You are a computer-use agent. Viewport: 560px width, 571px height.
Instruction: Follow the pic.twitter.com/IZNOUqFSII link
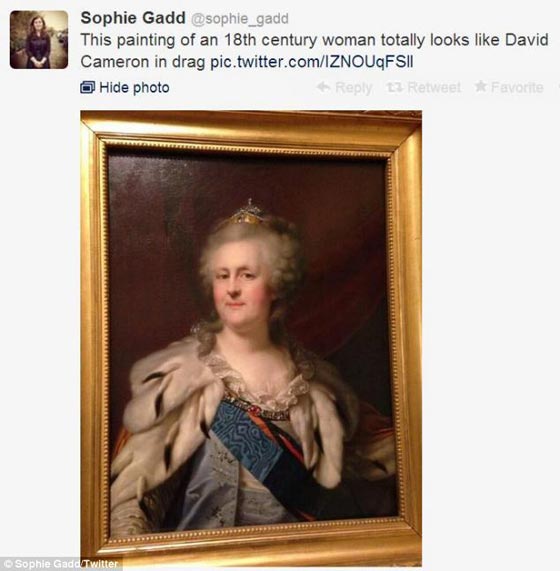[312, 62]
